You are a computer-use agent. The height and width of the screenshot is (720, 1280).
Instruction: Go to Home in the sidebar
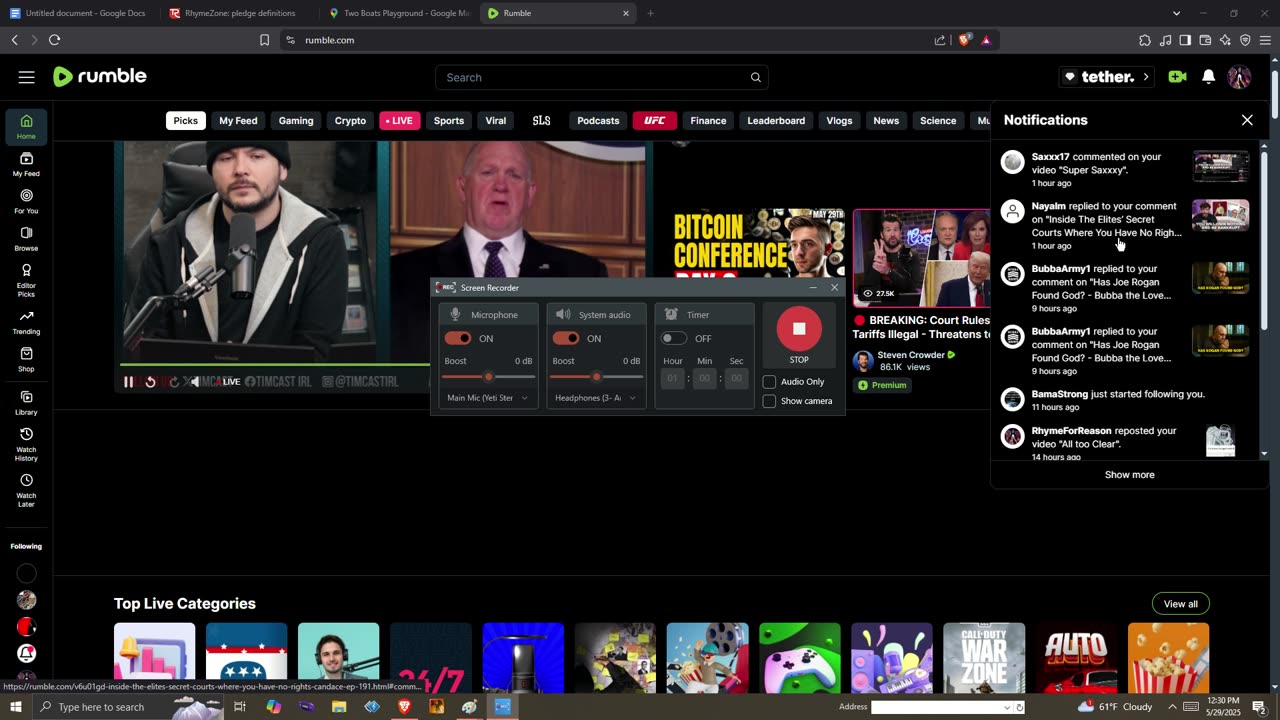(26, 127)
